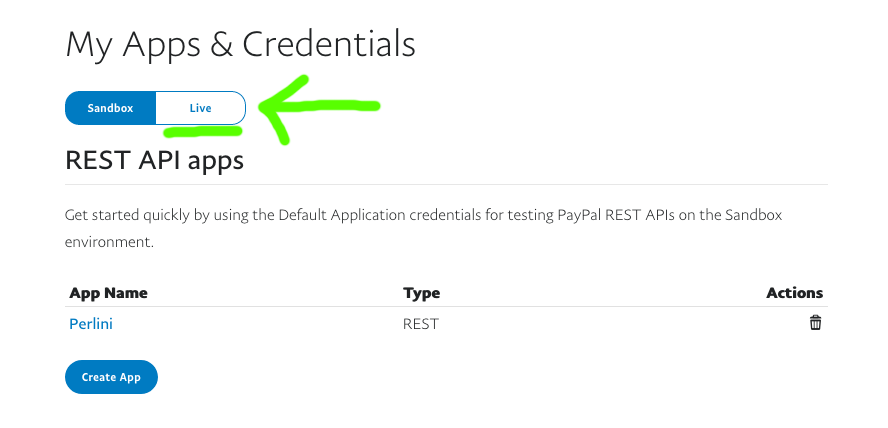Image resolution: width=888 pixels, height=428 pixels.
Task: Click the App Name column header
Action: tap(108, 293)
